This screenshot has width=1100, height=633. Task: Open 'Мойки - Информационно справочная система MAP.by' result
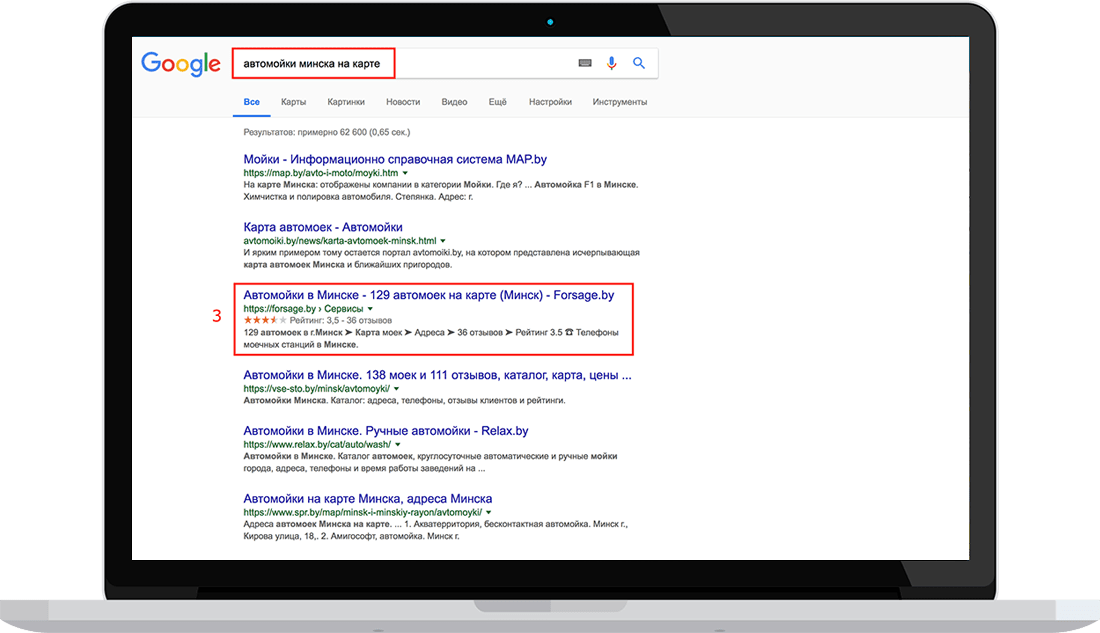click(395, 159)
